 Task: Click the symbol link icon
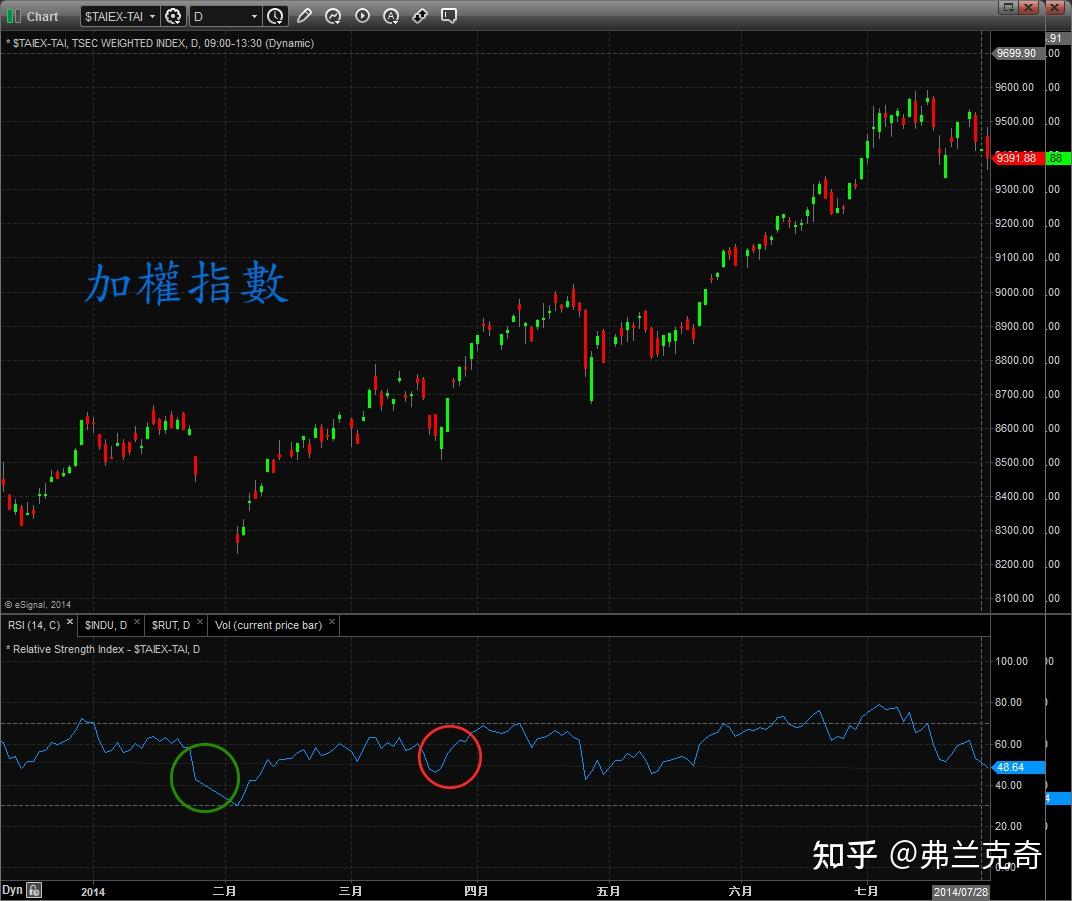pyautogui.click(x=420, y=16)
